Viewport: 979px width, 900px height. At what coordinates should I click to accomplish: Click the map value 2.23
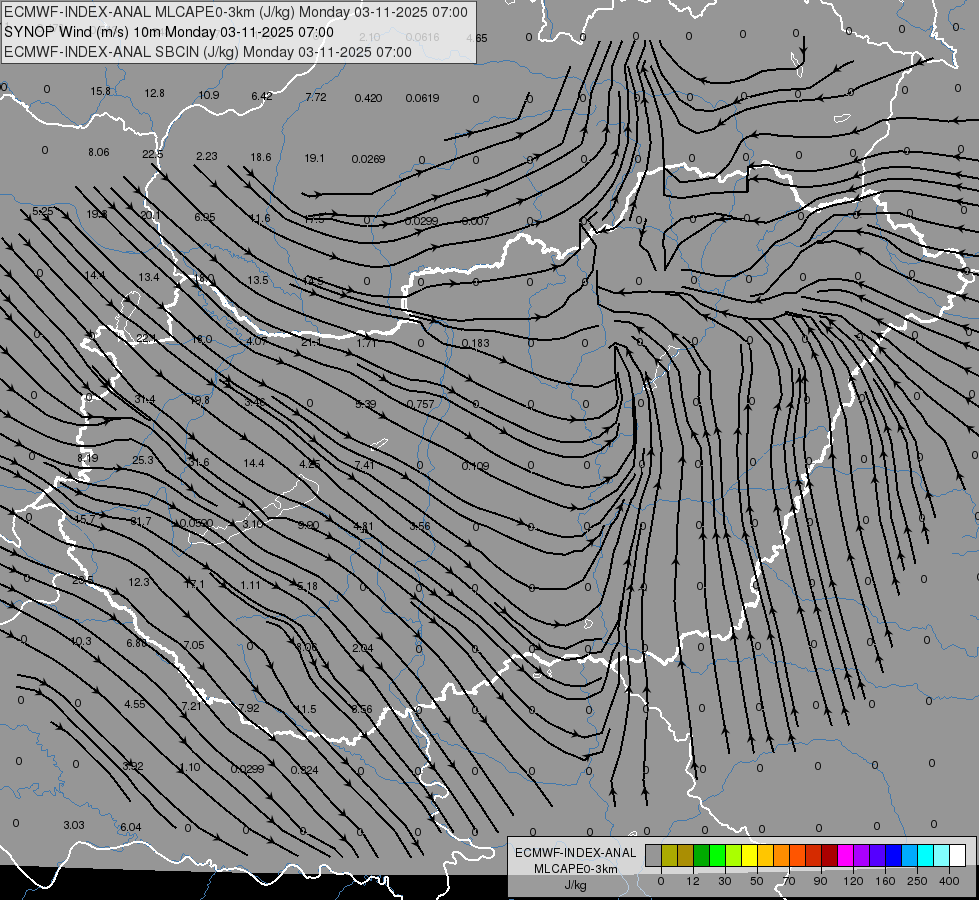pos(207,156)
